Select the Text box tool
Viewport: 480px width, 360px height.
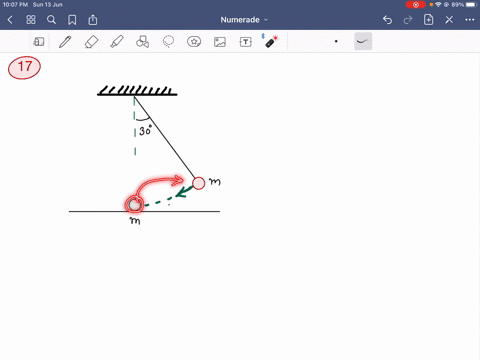pos(246,42)
